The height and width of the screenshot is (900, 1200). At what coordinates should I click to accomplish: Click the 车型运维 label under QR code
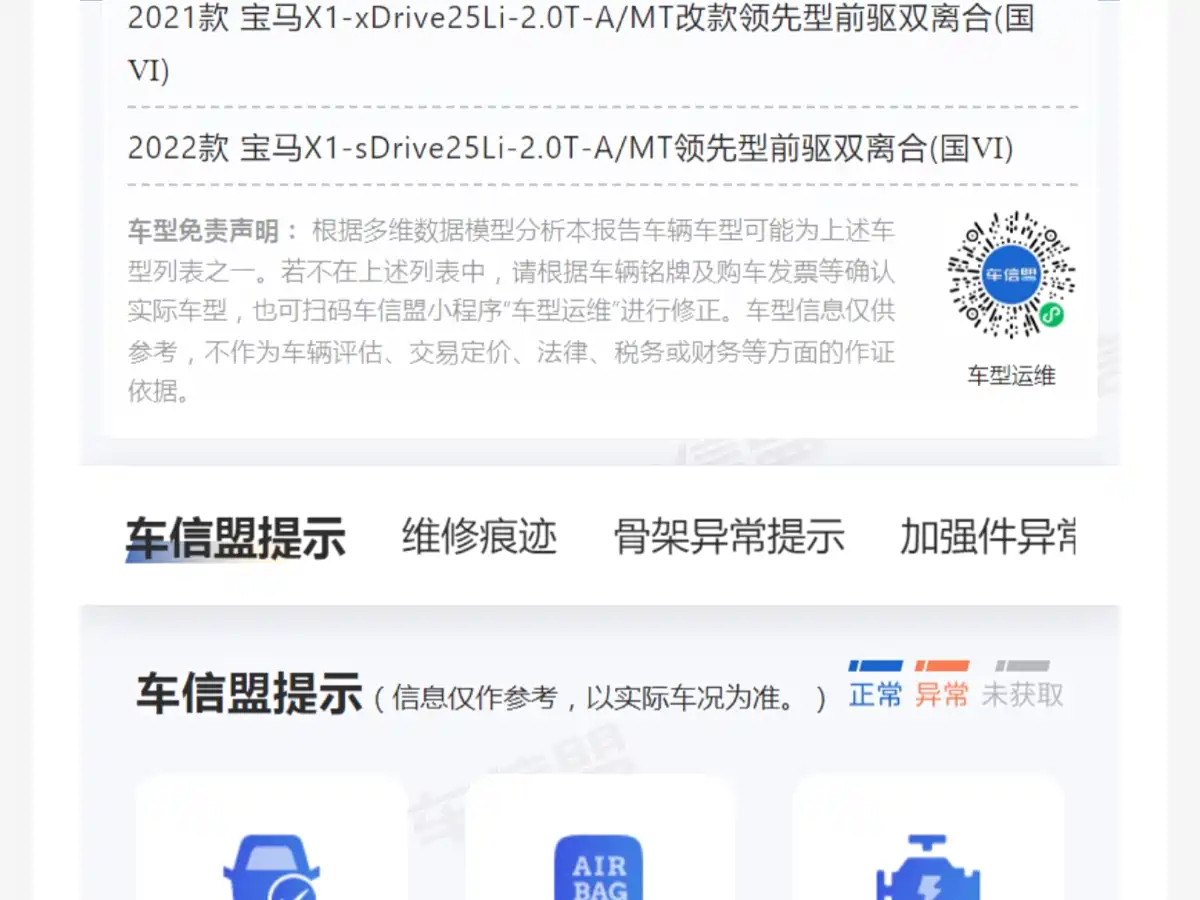point(1011,376)
